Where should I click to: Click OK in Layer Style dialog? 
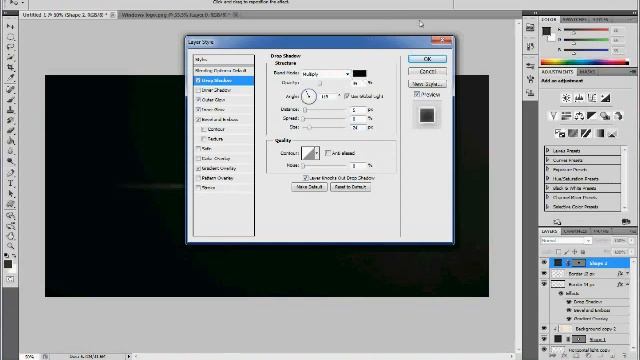(x=427, y=59)
